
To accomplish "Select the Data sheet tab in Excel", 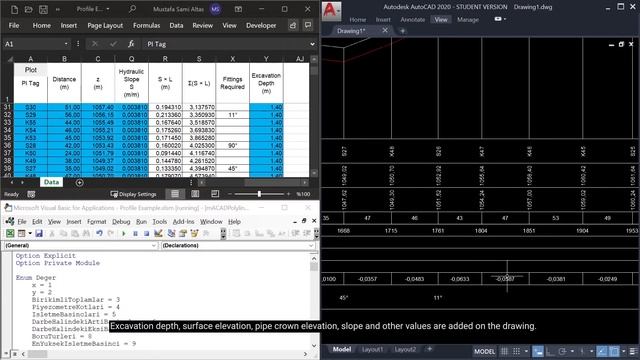I will tap(51, 182).
